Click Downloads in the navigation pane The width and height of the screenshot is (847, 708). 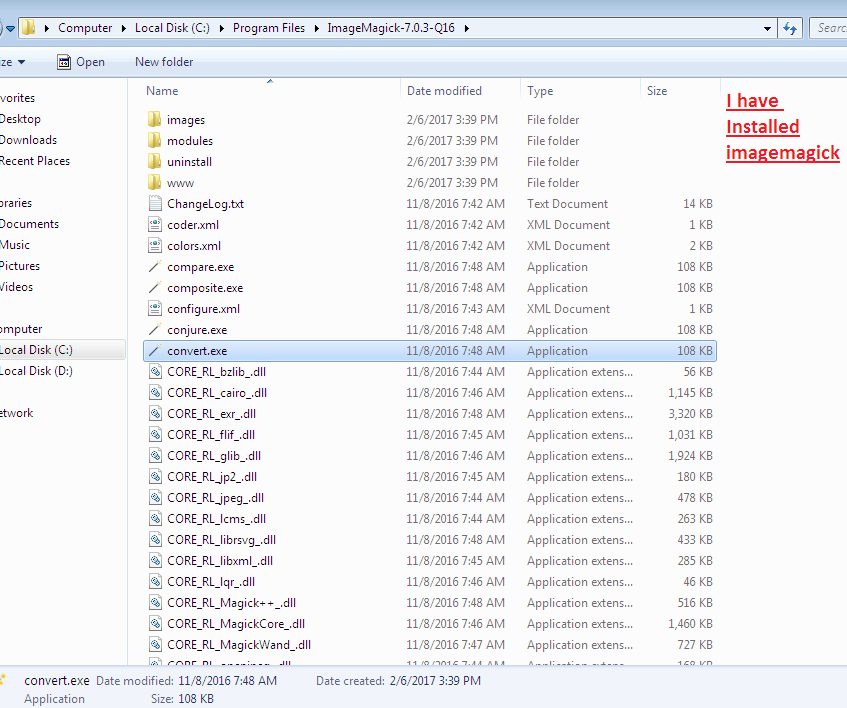28,140
